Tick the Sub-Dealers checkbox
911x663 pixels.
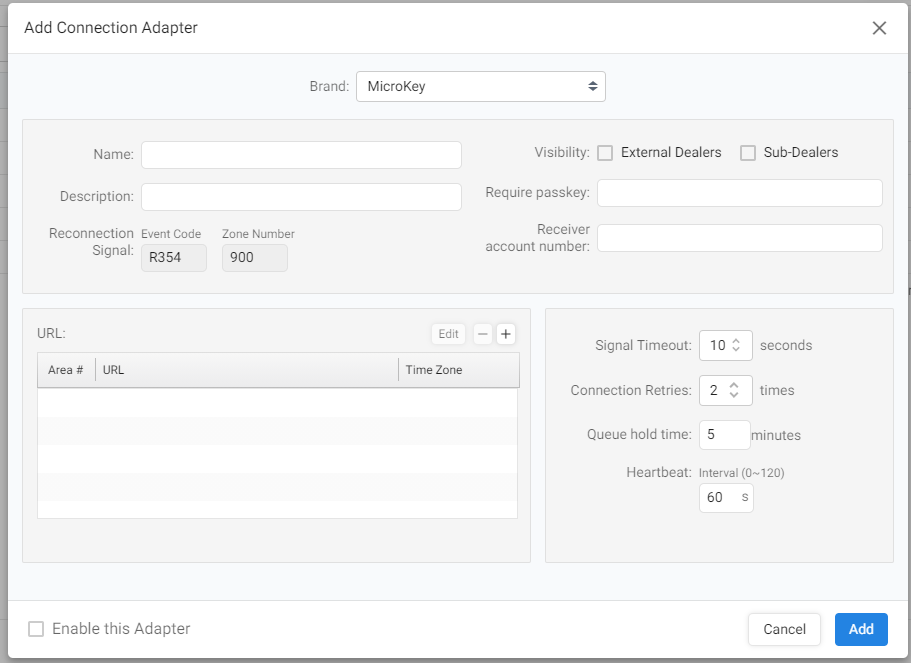(x=748, y=153)
